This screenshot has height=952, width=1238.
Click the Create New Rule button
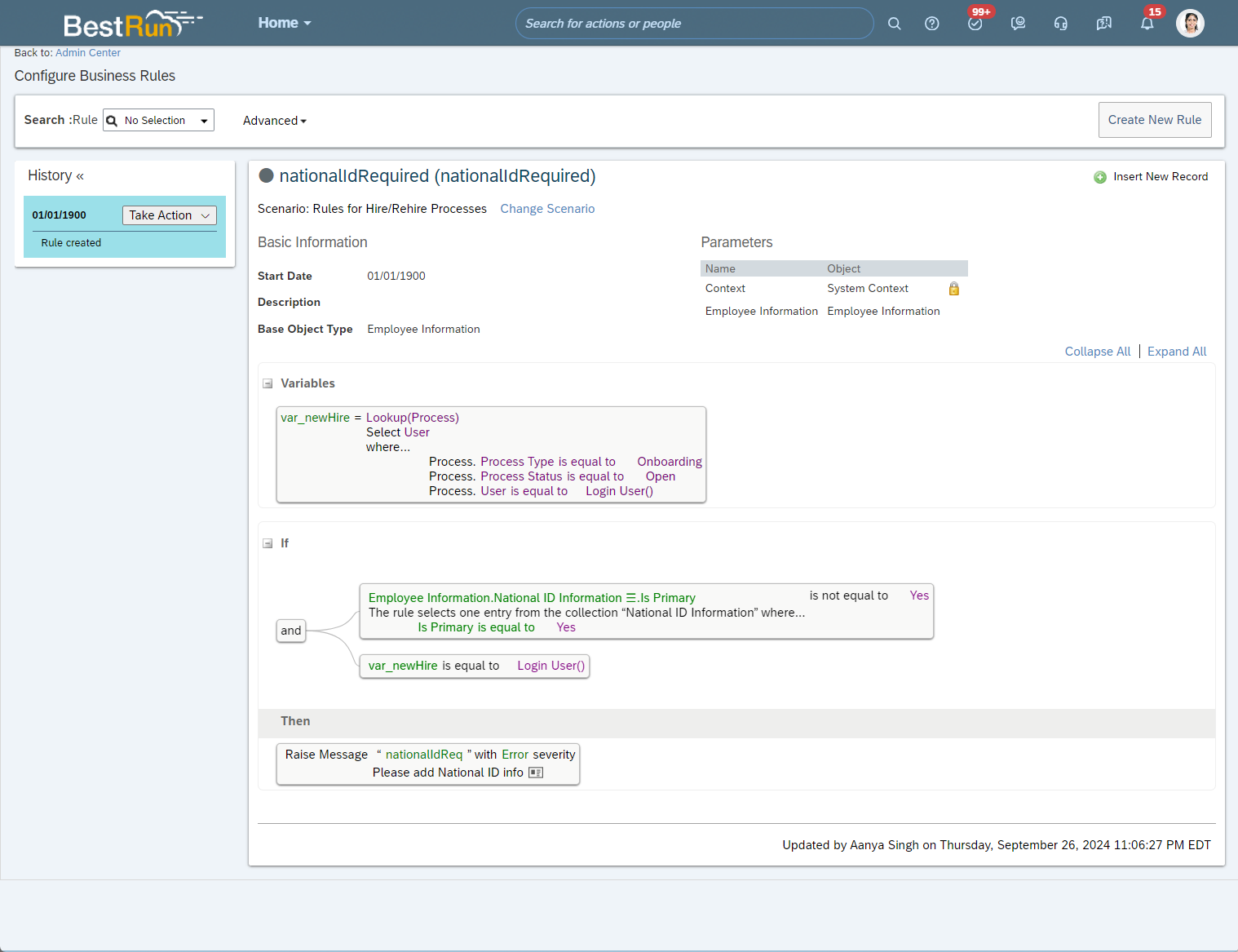coord(1155,120)
